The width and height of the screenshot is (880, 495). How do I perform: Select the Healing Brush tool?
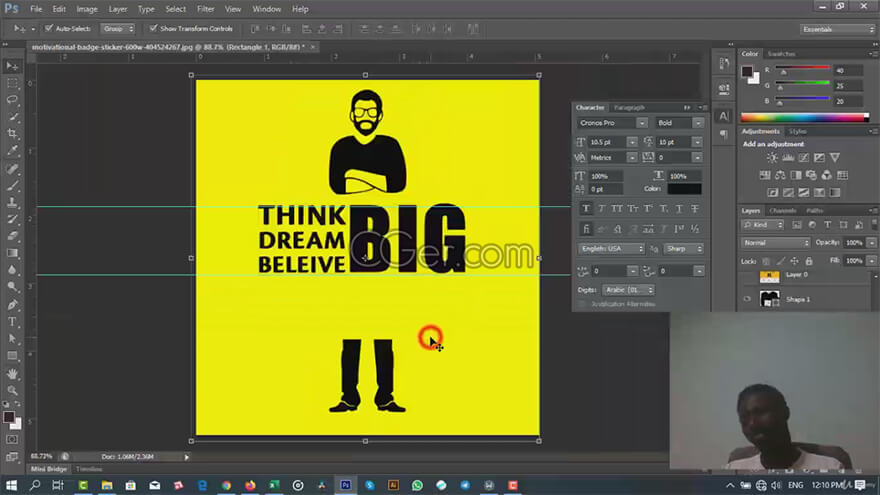tap(12, 169)
